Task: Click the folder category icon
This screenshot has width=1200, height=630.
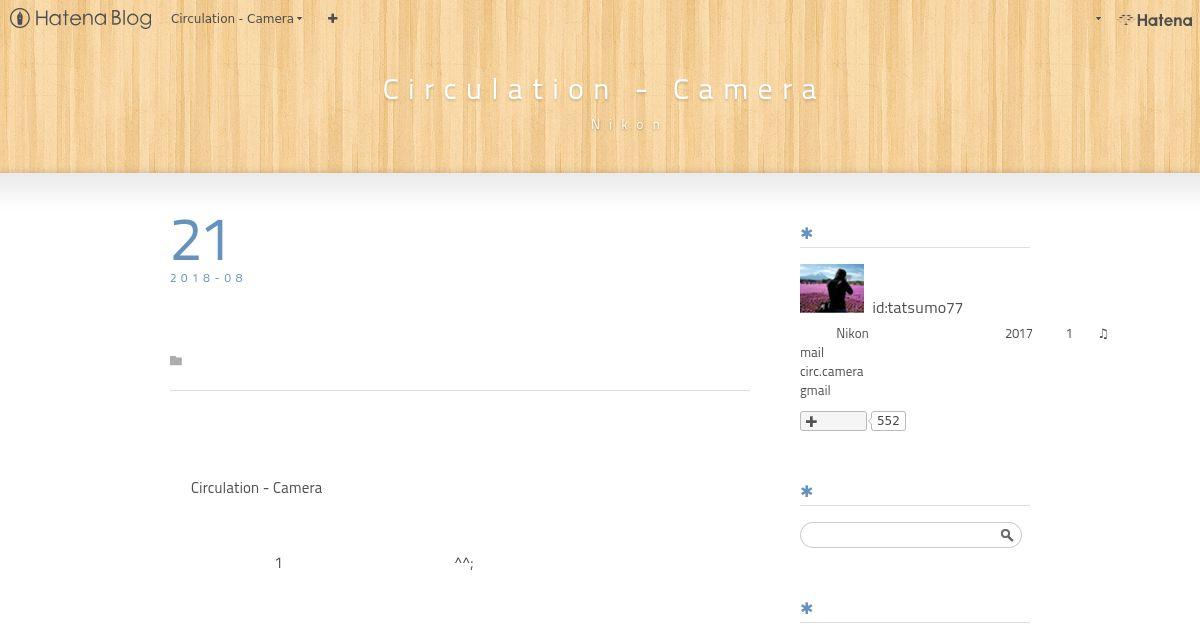Action: pyautogui.click(x=176, y=361)
